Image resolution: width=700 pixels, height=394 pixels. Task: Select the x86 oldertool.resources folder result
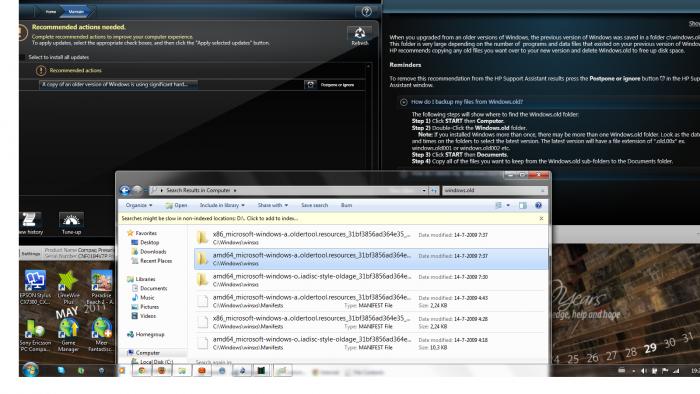point(371,238)
